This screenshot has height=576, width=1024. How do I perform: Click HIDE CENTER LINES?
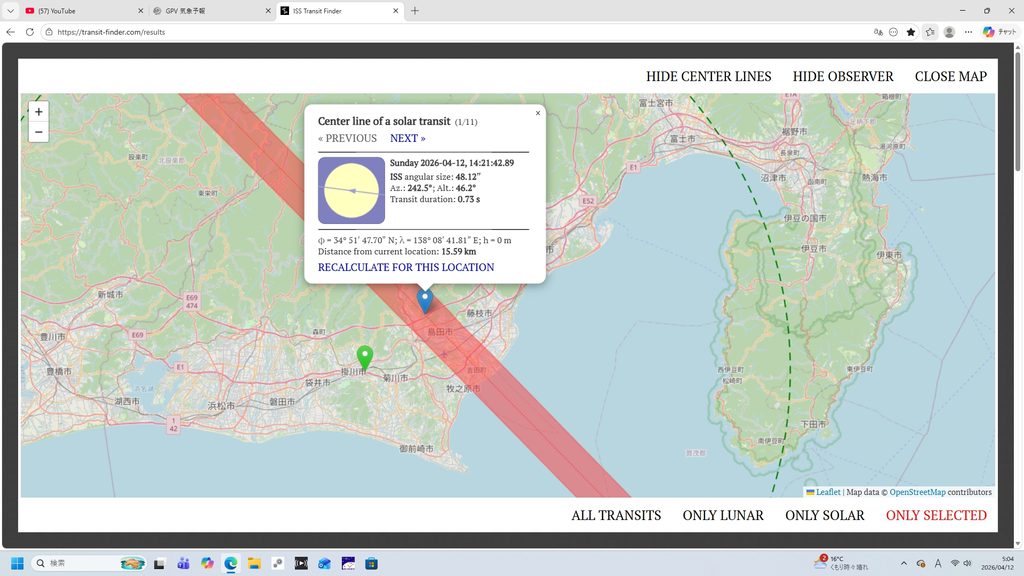click(709, 76)
